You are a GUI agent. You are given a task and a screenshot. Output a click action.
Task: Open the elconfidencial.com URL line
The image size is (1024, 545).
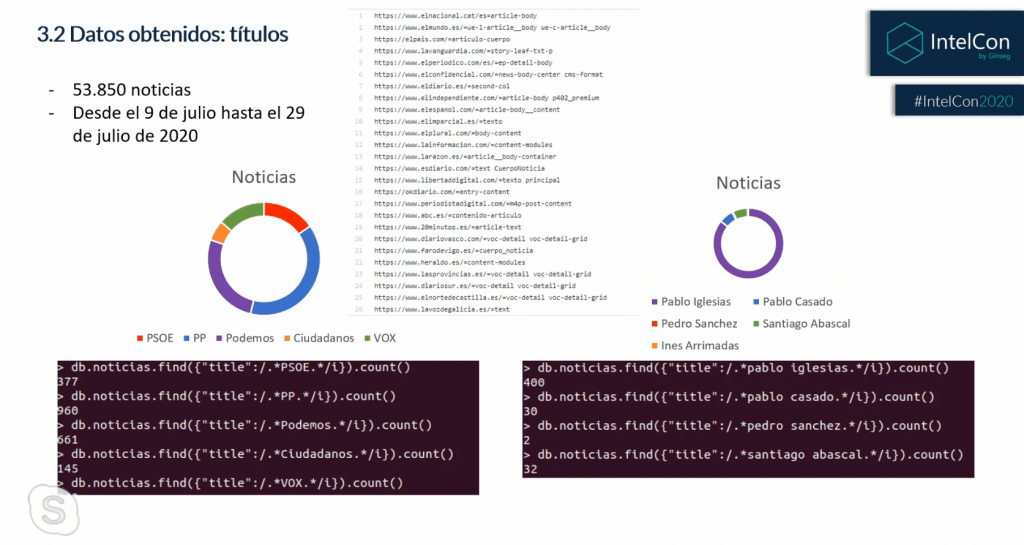(488, 74)
